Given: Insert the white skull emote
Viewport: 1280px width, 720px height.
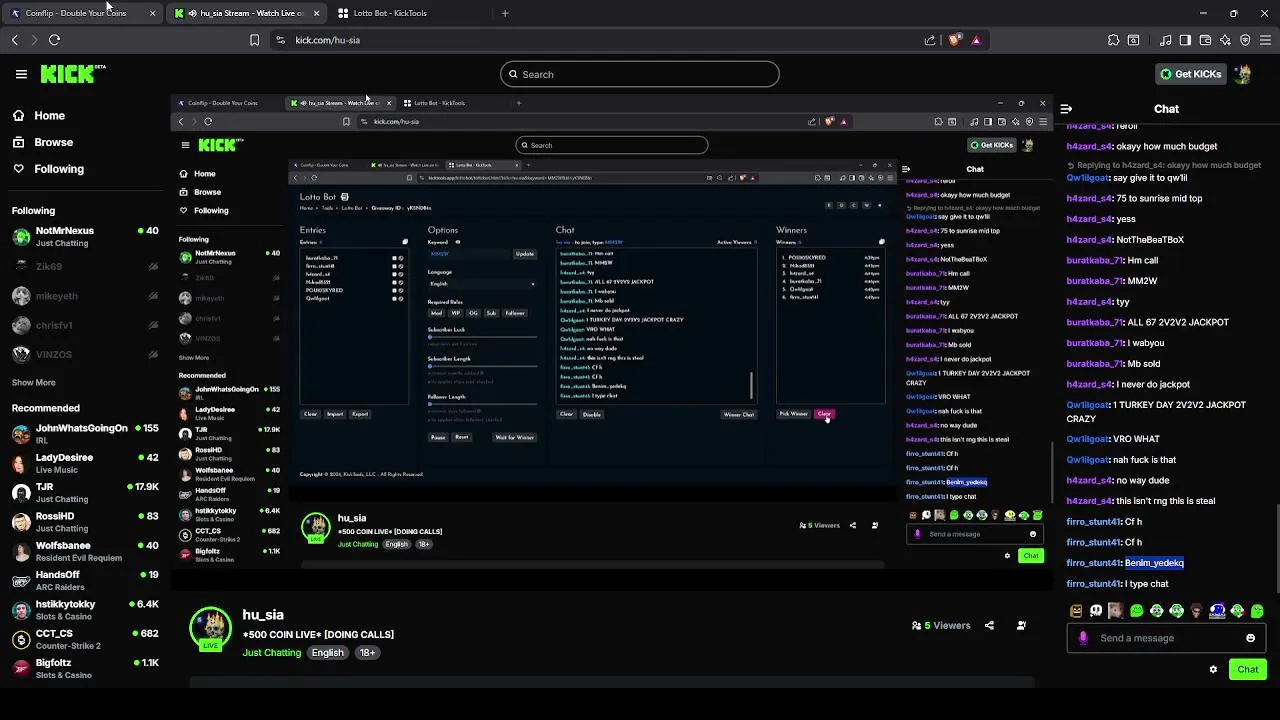Looking at the screenshot, I should tap(1096, 611).
